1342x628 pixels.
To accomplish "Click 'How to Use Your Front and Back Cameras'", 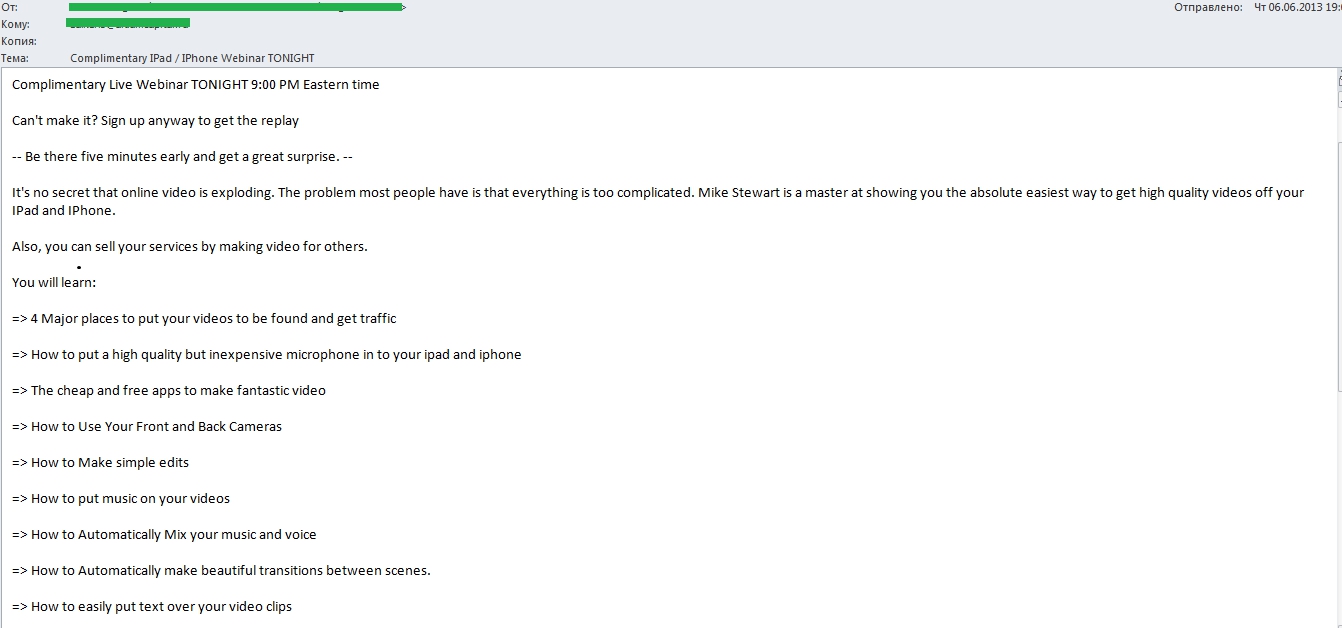I will [147, 427].
